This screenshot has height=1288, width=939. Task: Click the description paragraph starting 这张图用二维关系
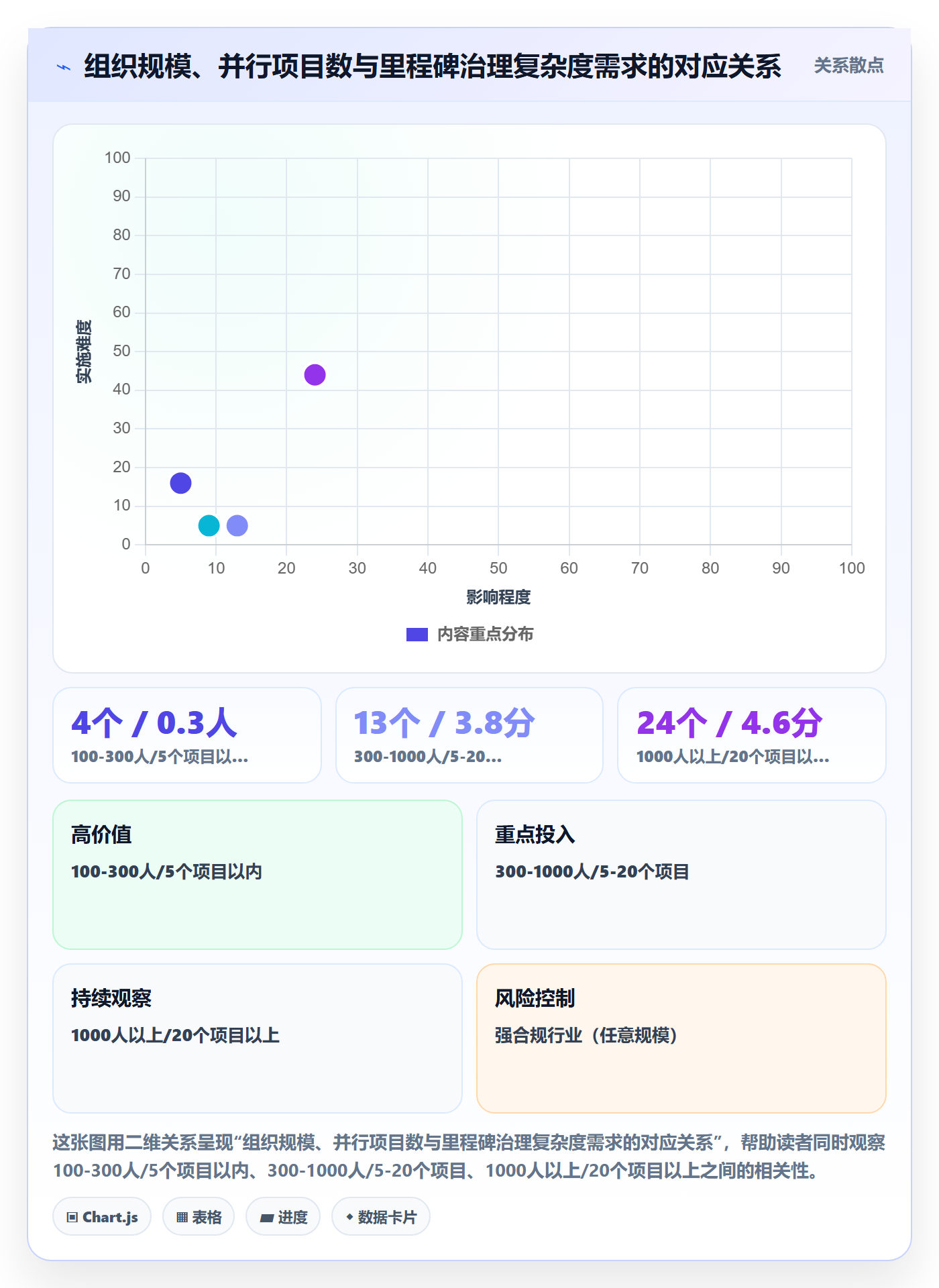(469, 1157)
